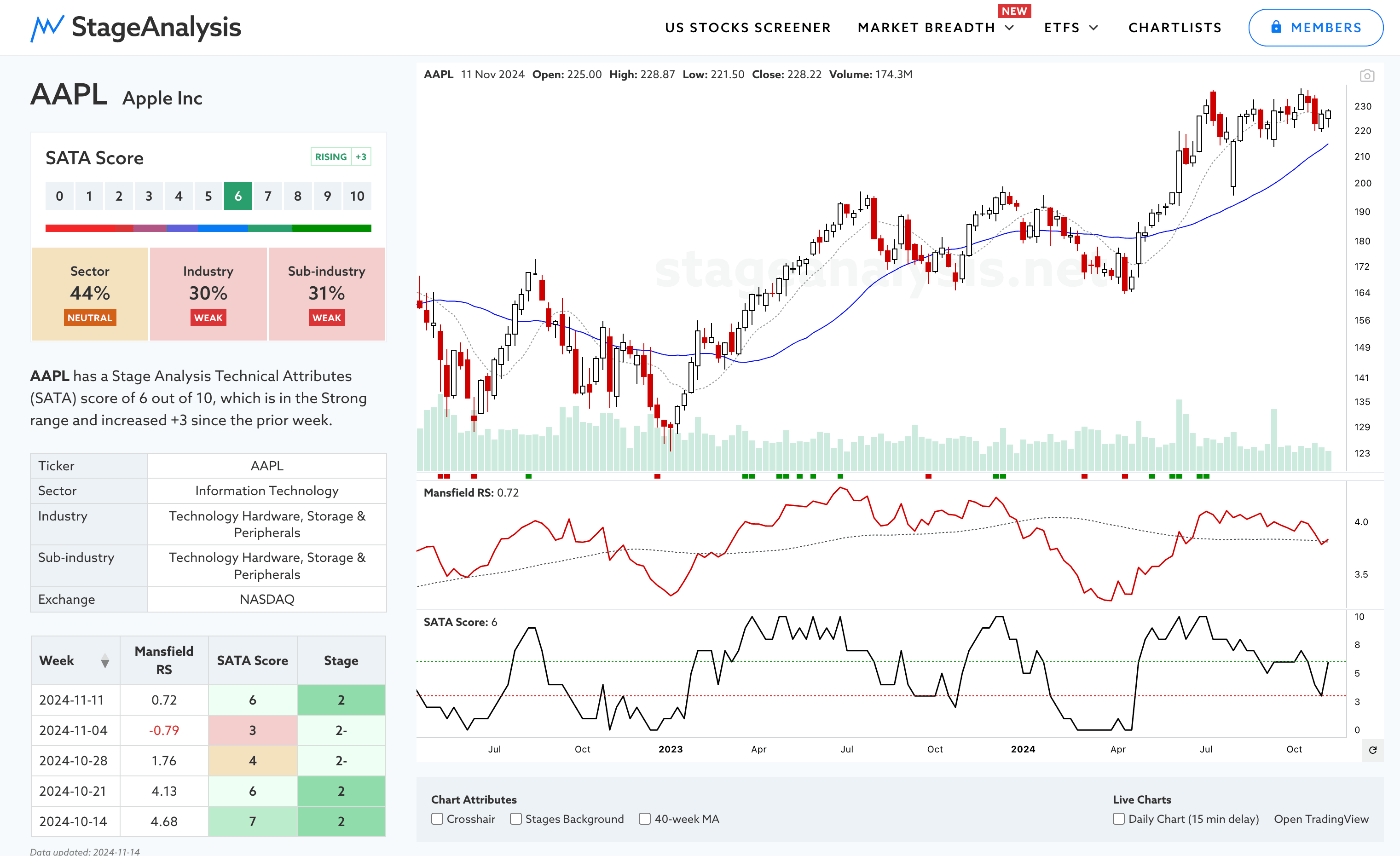Click the Close: 228.22 chart value
The height and width of the screenshot is (856, 1400).
tap(787, 75)
